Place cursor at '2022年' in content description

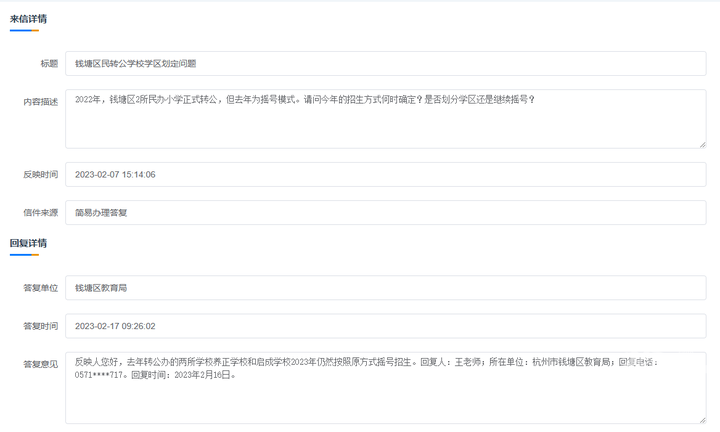pyautogui.click(x=88, y=100)
